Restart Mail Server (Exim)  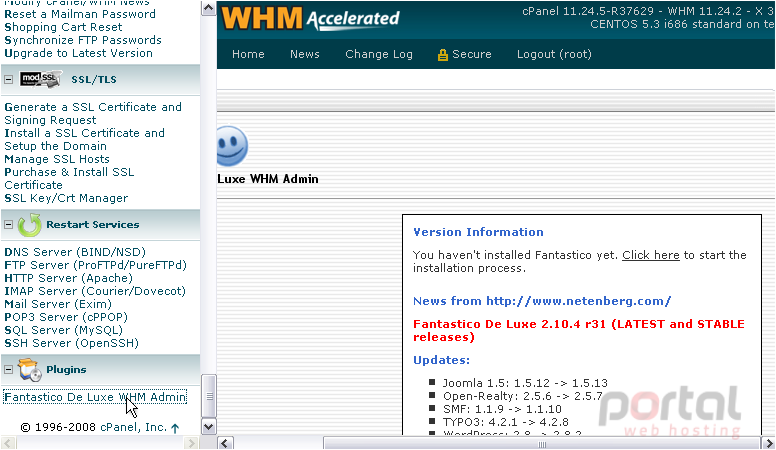[x=58, y=303]
